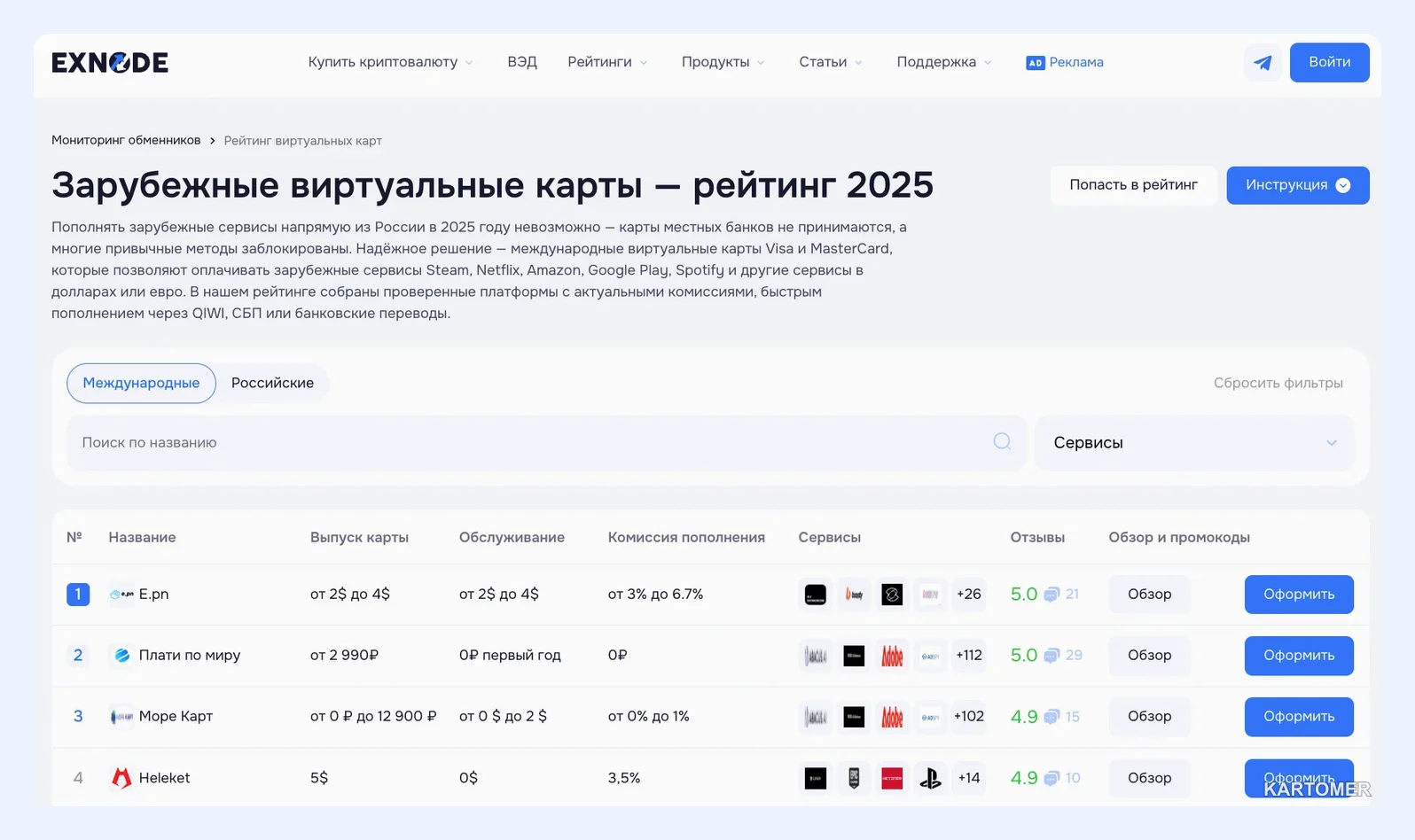
Task: Expand the Статьи menu
Action: point(831,62)
